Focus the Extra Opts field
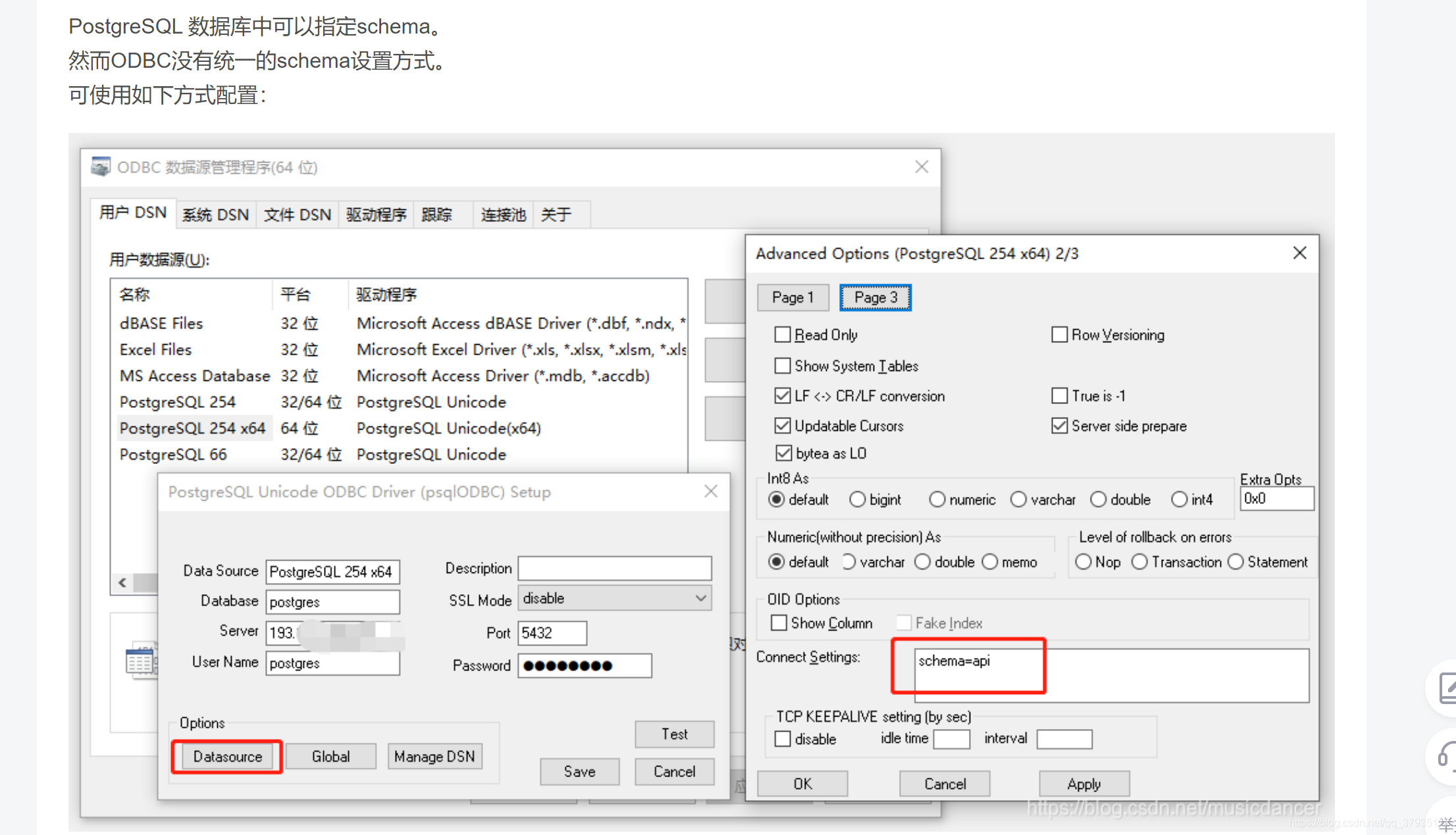The width and height of the screenshot is (1456, 835). (1276, 498)
